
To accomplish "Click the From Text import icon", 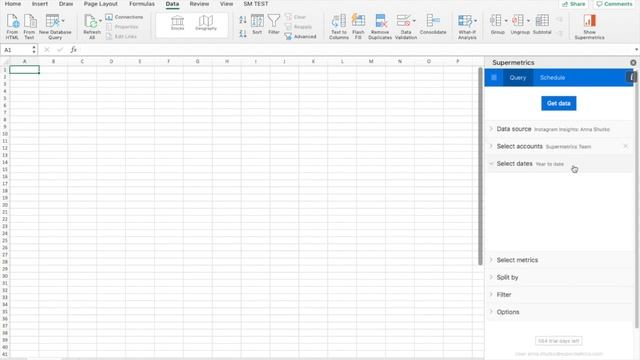I will [29, 26].
